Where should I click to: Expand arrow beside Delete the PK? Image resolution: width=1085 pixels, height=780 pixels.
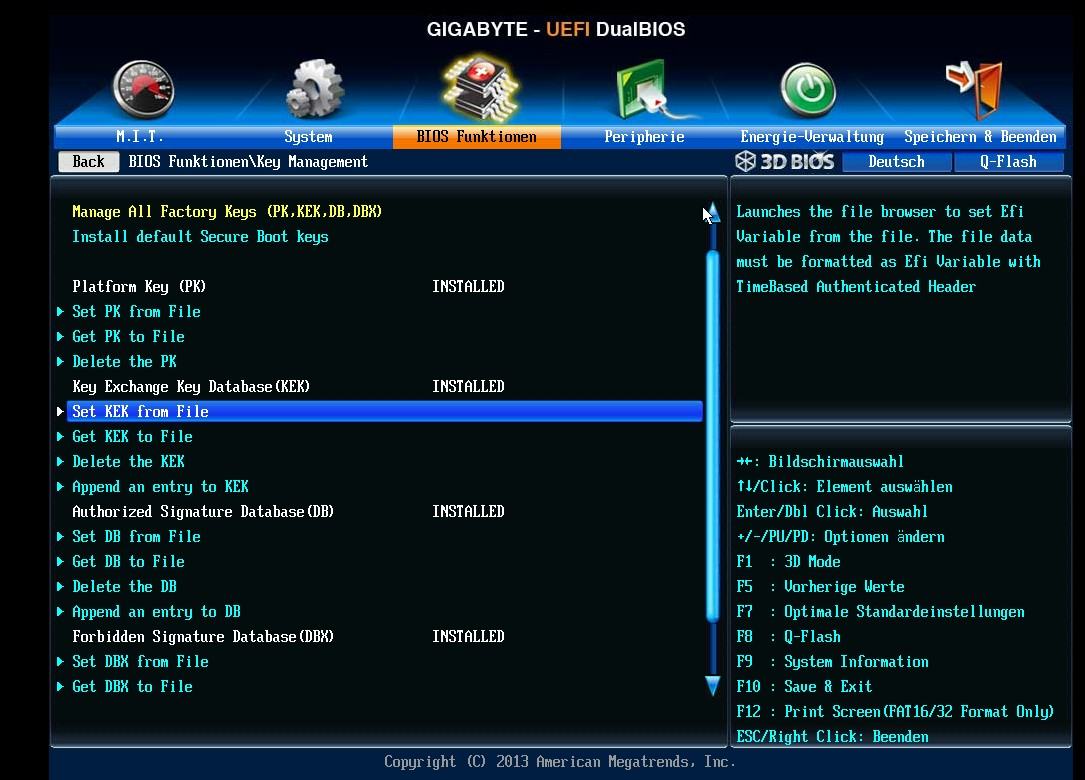click(60, 362)
